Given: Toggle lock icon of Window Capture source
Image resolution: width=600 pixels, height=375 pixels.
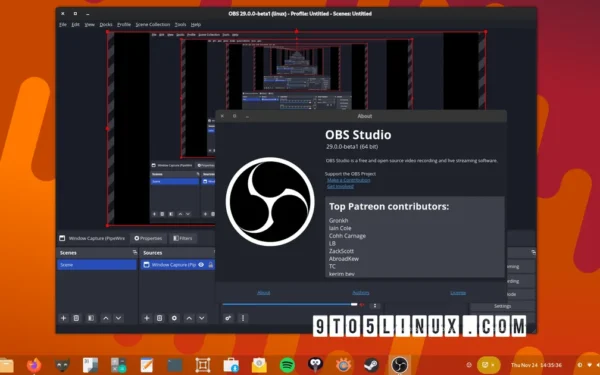Looking at the screenshot, I should coord(210,264).
